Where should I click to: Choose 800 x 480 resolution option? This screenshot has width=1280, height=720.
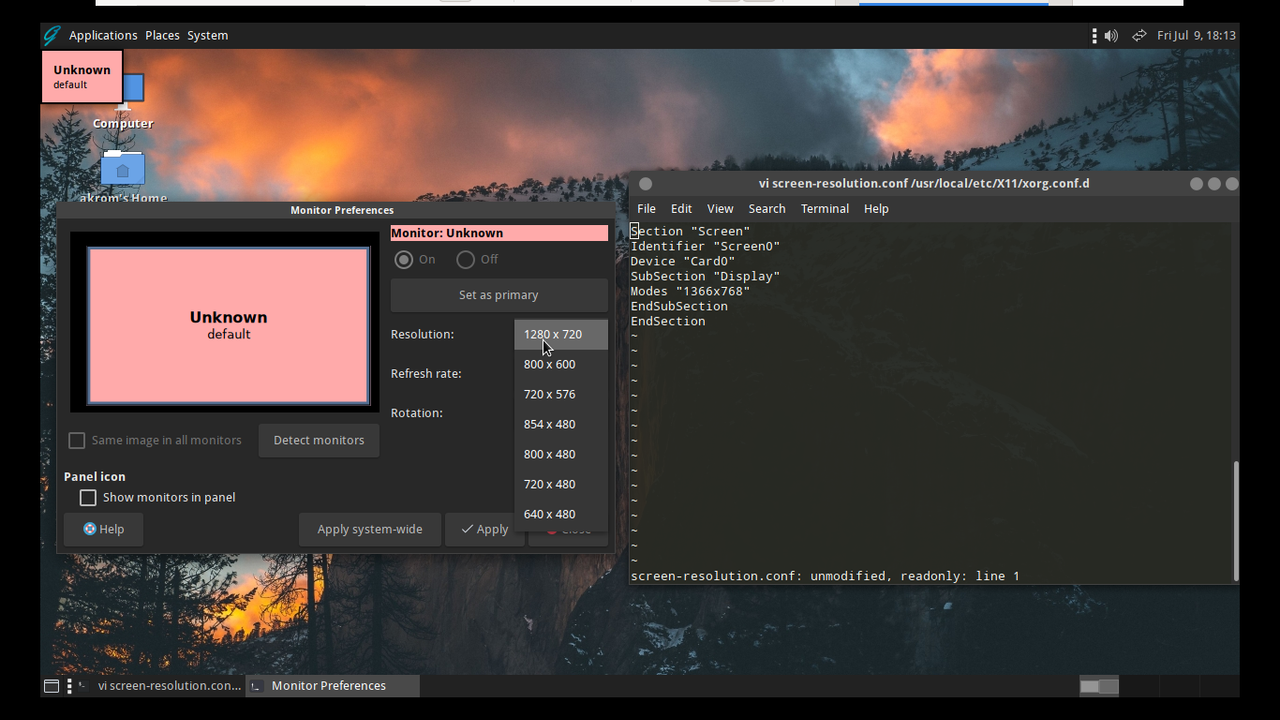(561, 454)
